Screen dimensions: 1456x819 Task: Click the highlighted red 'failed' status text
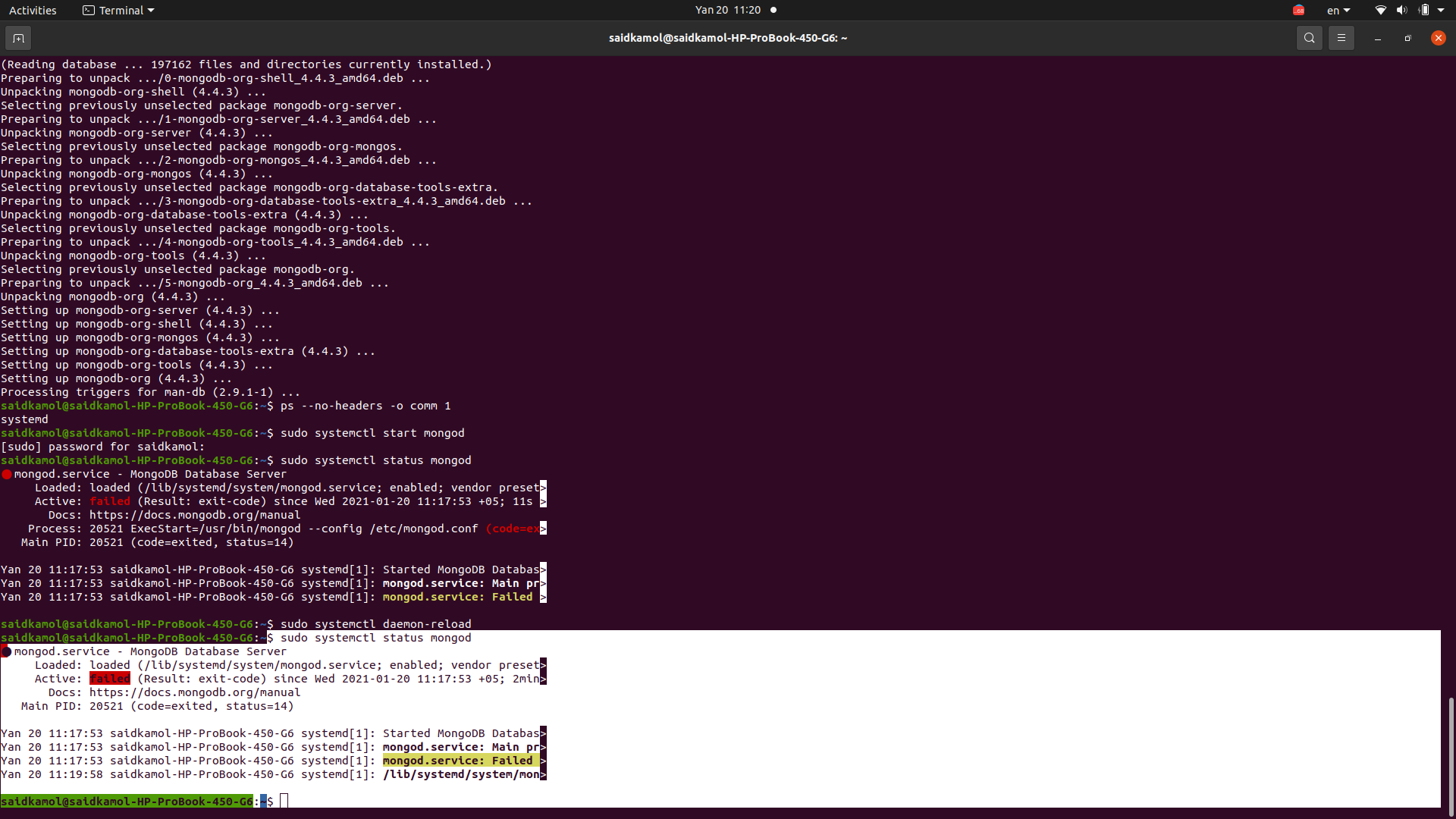pyautogui.click(x=110, y=679)
